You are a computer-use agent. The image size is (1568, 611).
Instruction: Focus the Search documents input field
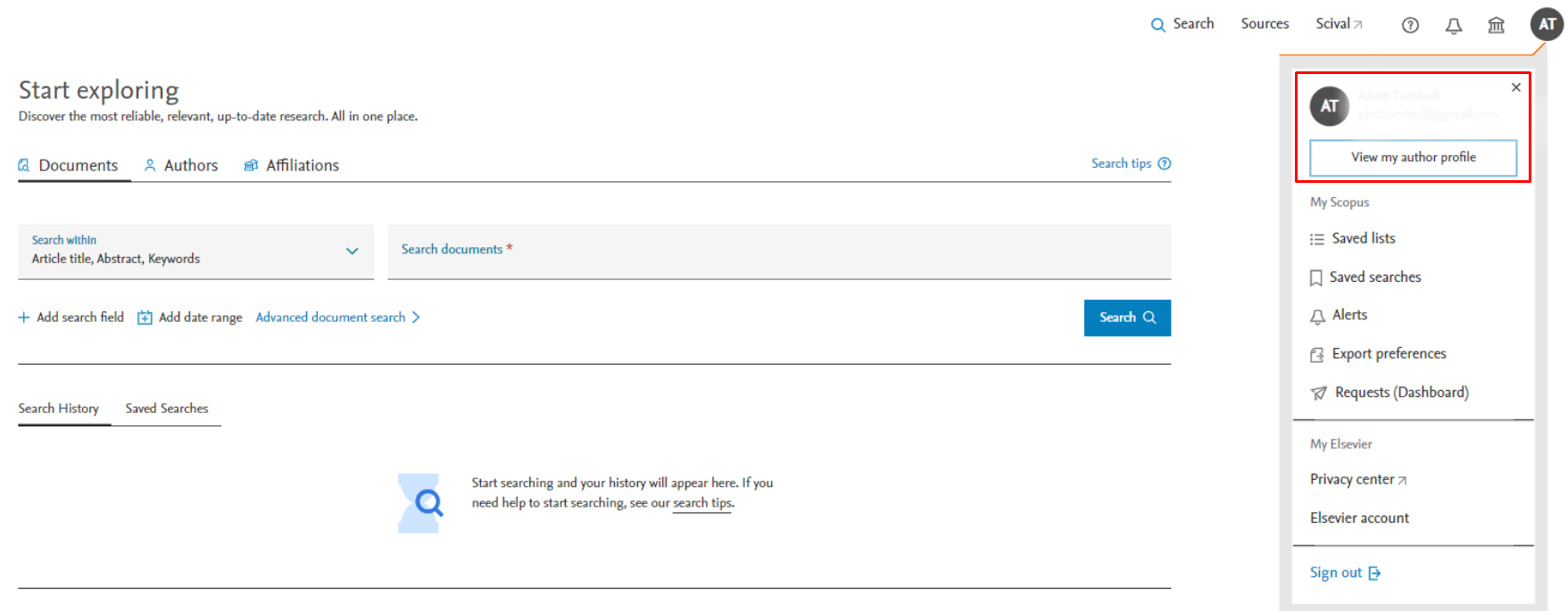(x=778, y=252)
